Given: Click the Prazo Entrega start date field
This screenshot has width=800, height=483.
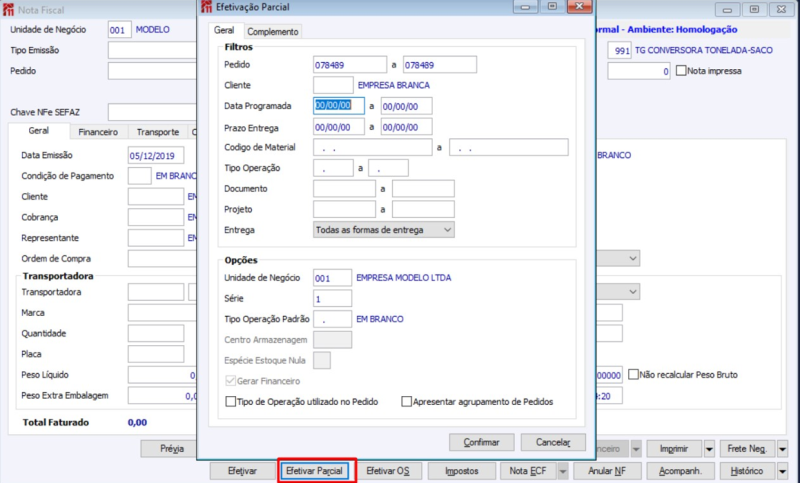Looking at the screenshot, I should coord(339,127).
